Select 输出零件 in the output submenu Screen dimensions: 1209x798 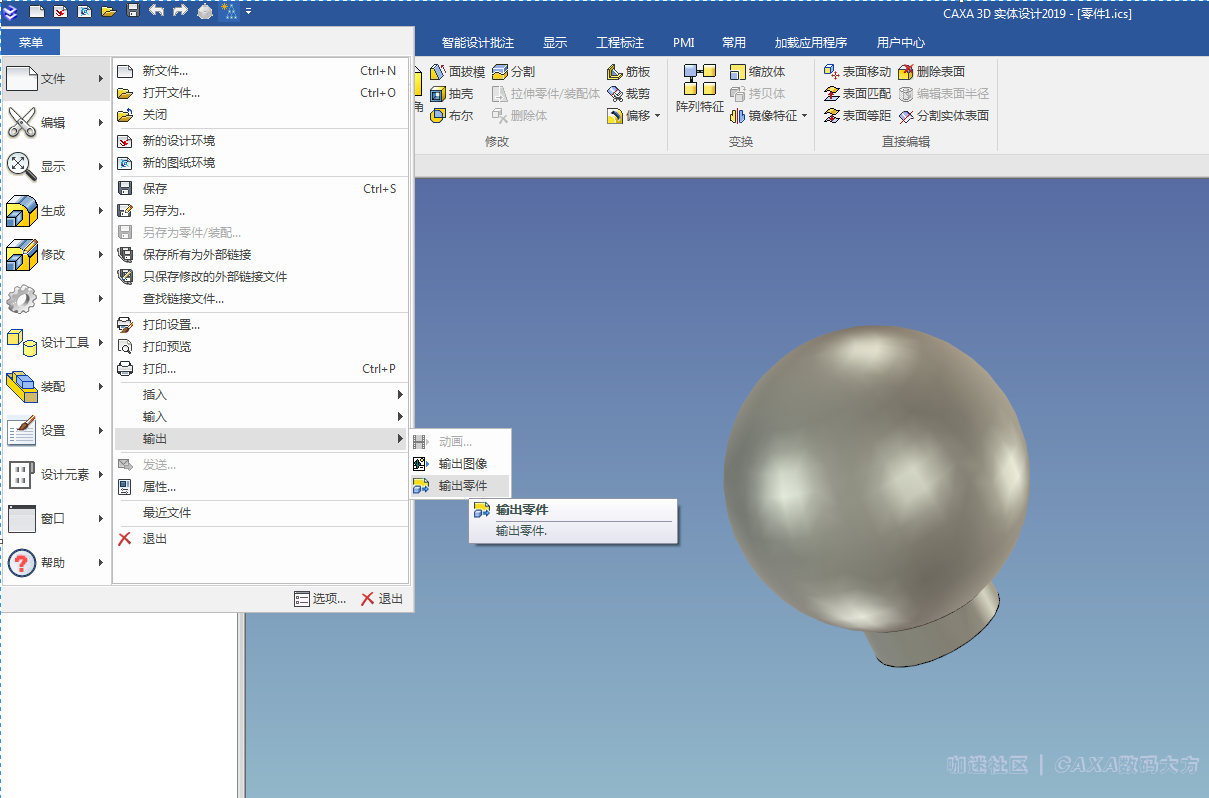pos(461,486)
